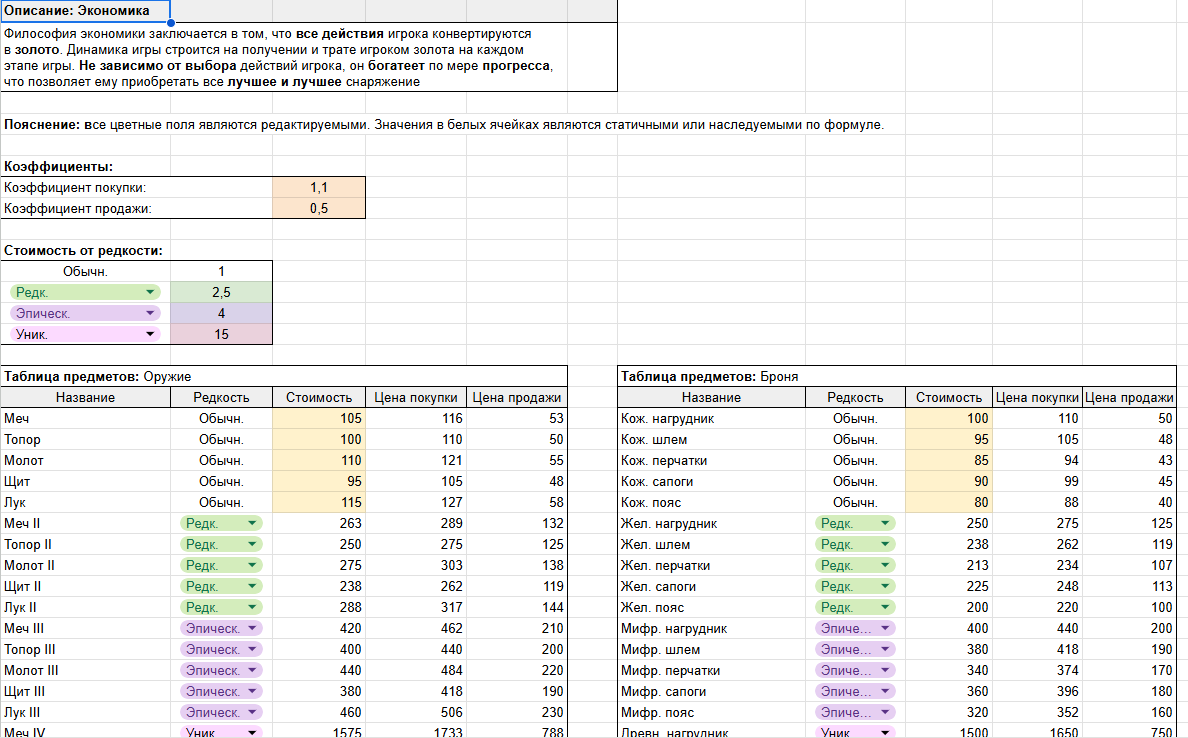Screen dimensions: 1188x738
Task: Open the Уник. dropdown in rarity cost table
Action: (x=150, y=335)
